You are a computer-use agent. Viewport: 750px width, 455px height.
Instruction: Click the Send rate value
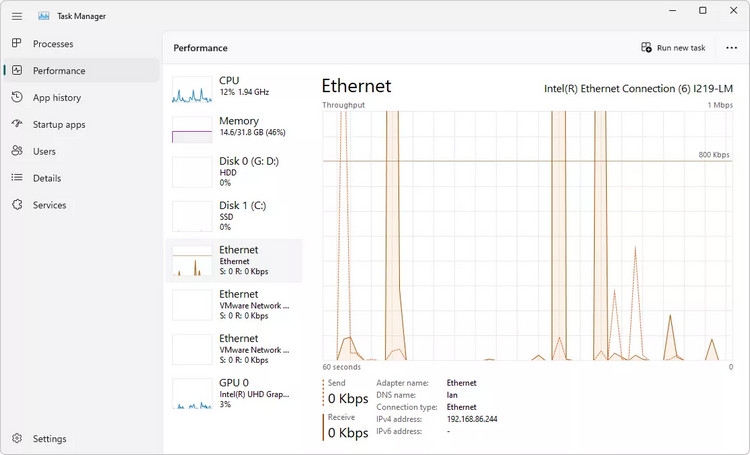point(348,399)
